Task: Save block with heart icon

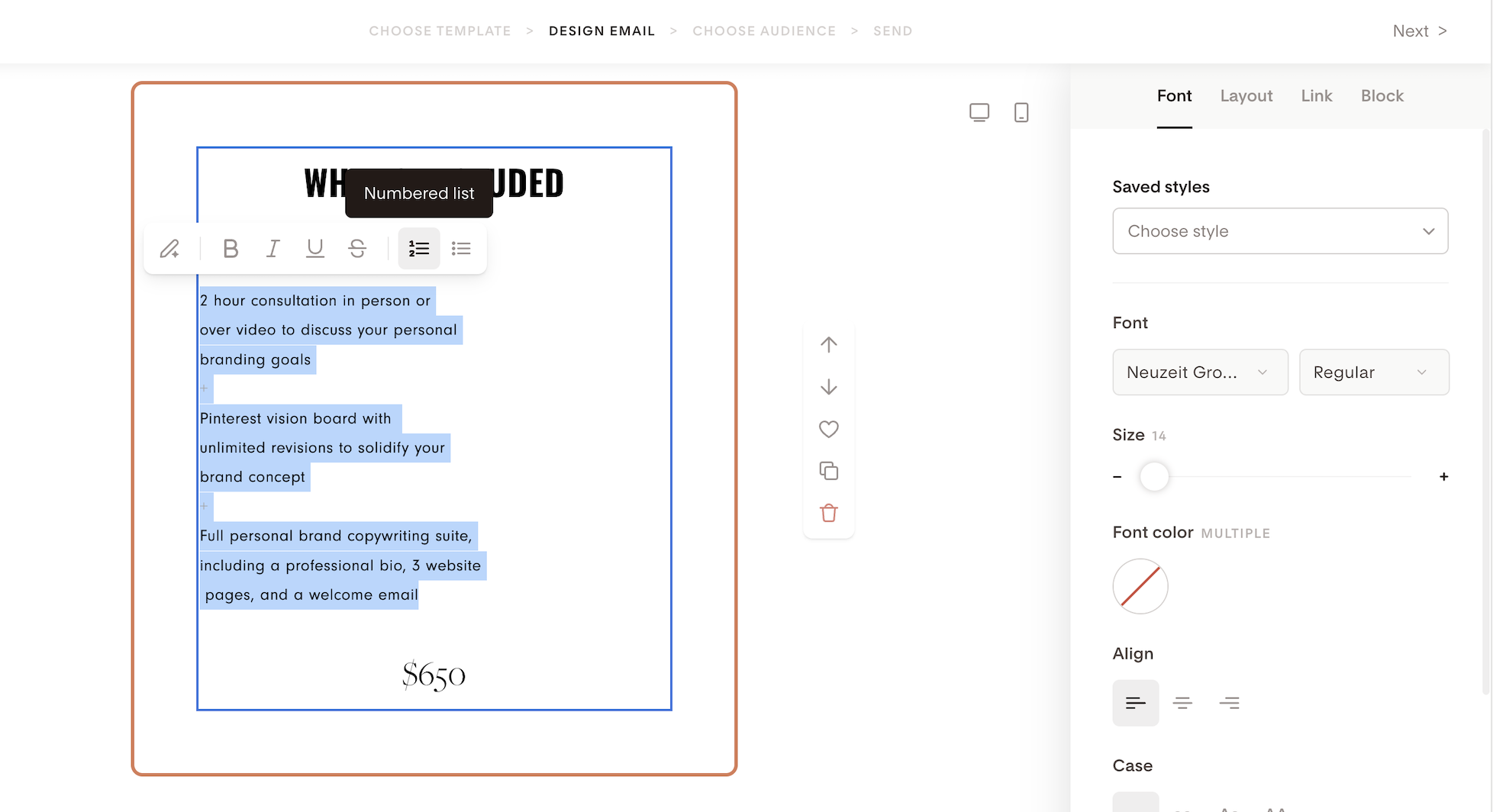Action: [x=828, y=429]
